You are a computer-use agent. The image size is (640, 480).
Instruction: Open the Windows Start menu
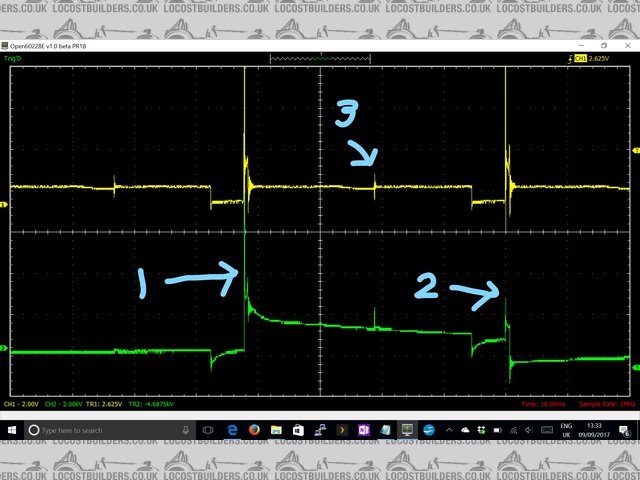(x=12, y=429)
